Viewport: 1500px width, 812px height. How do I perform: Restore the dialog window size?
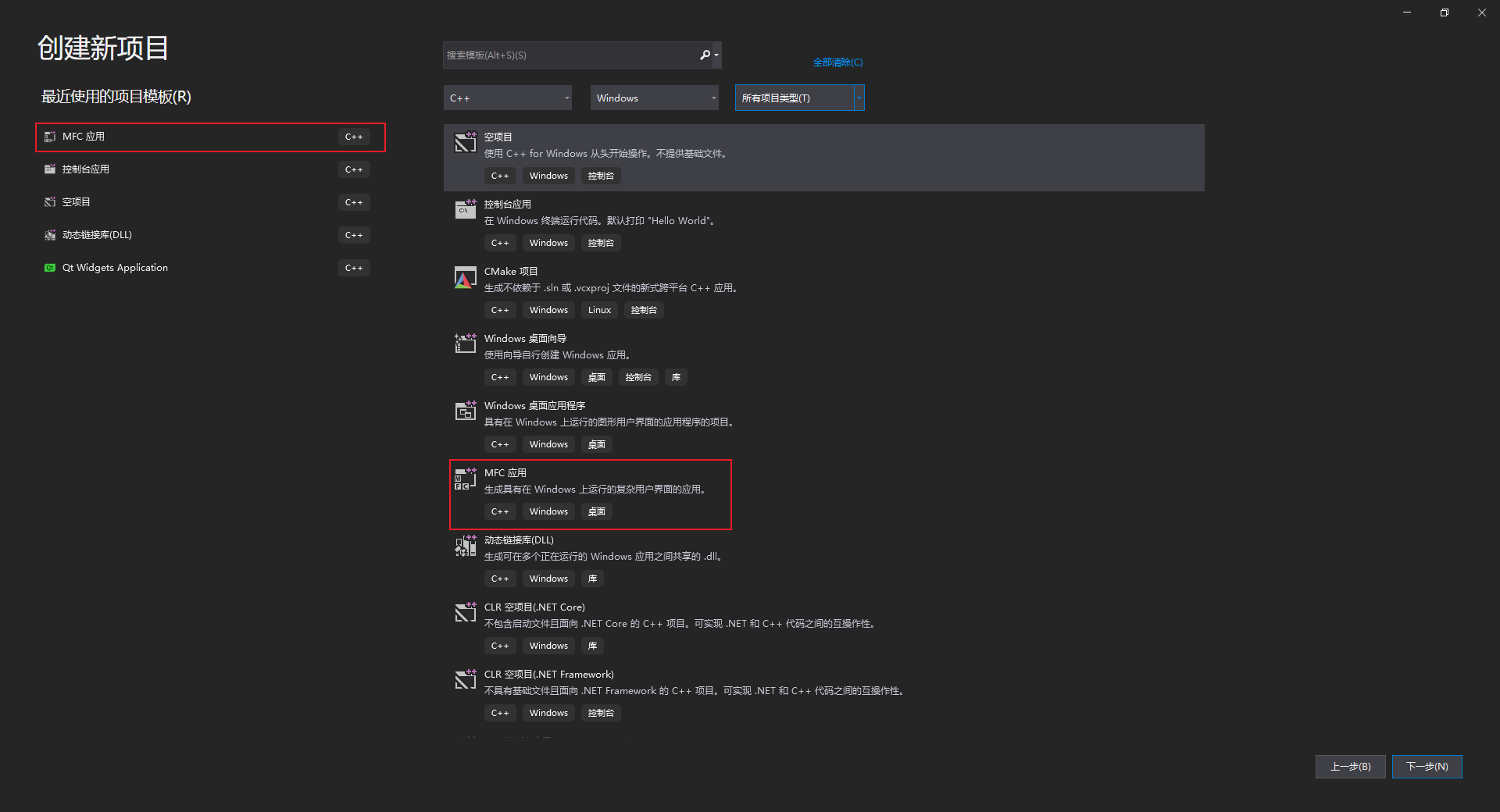tap(1444, 12)
